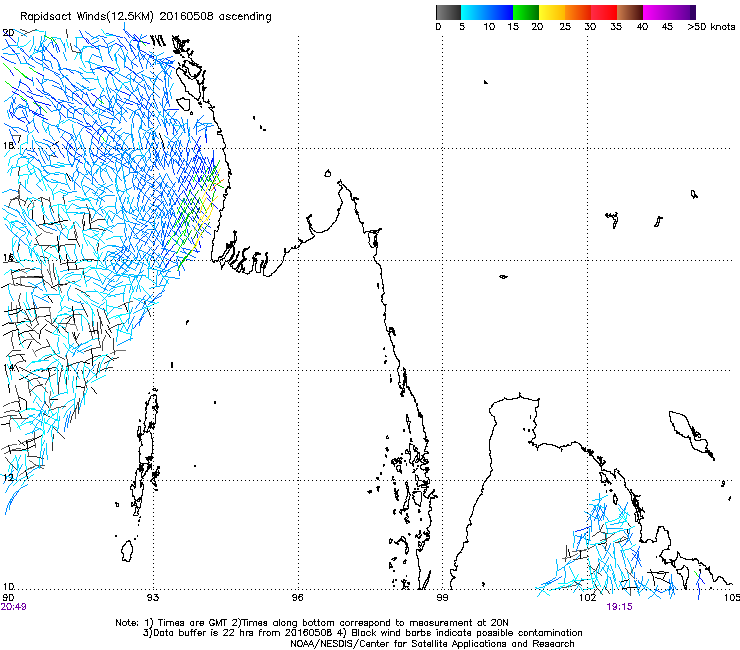Click the longitude label '96' on the bottom axis
740x650 pixels.
coord(297,598)
